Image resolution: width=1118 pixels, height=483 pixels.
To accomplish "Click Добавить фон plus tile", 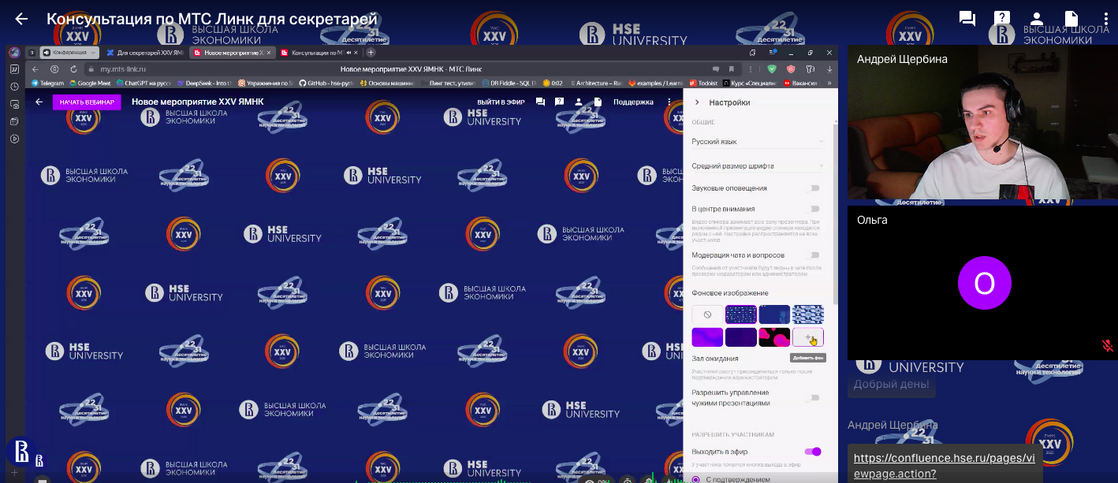I will (808, 337).
